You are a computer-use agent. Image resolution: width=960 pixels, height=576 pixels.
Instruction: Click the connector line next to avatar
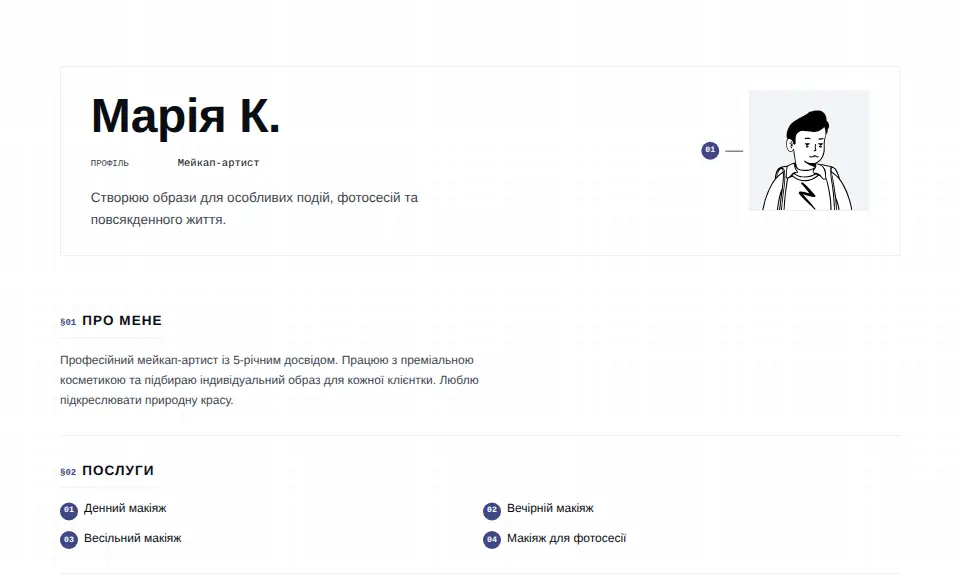click(734, 151)
